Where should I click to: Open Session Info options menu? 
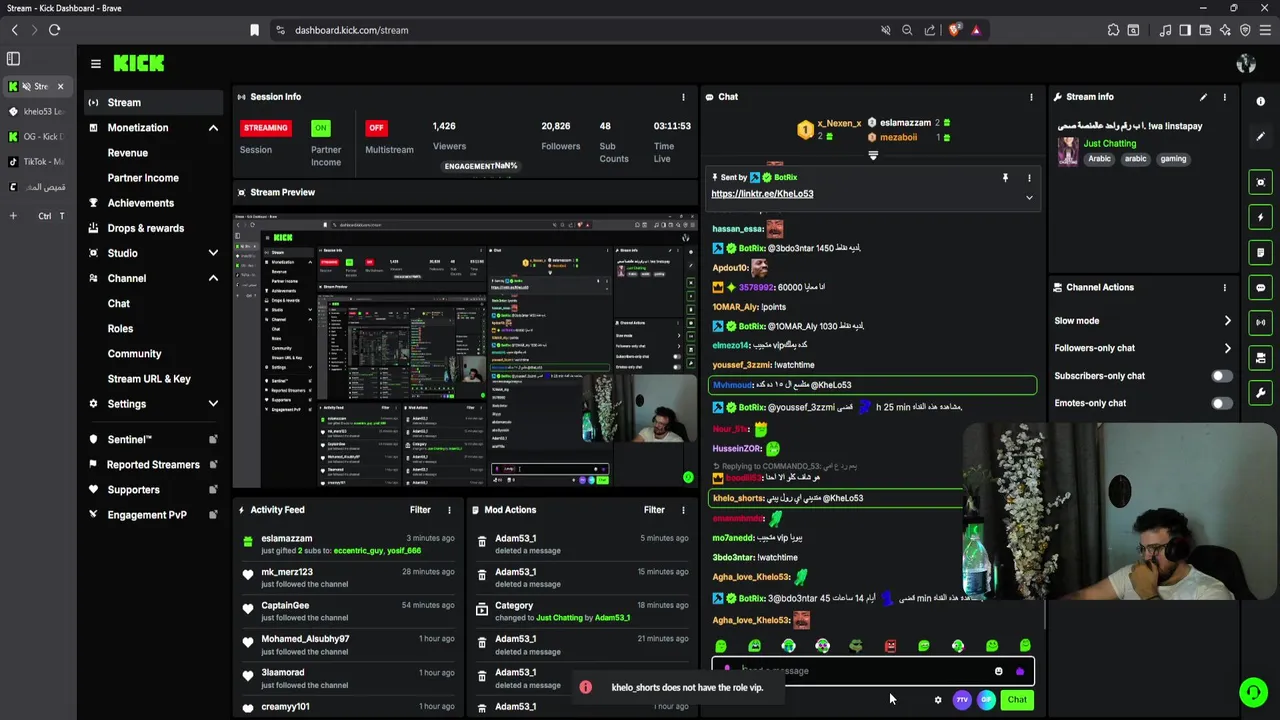tap(684, 97)
